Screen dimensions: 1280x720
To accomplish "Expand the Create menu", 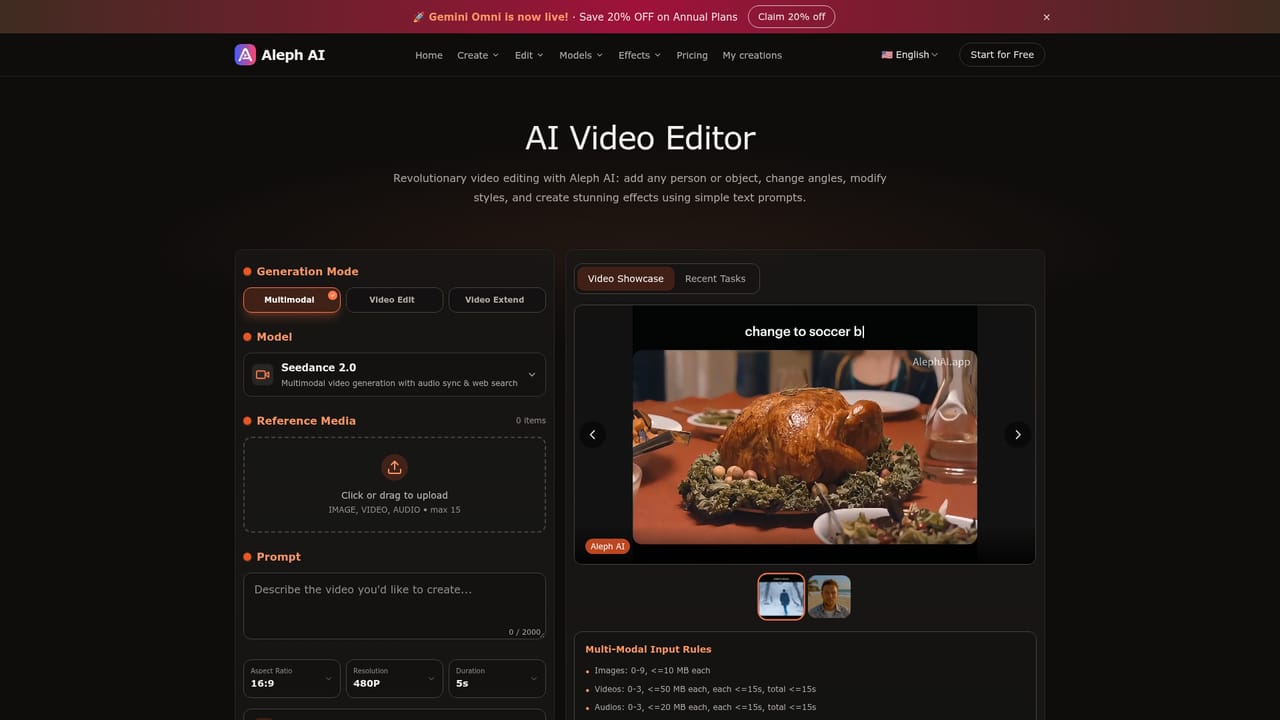I will coord(478,55).
